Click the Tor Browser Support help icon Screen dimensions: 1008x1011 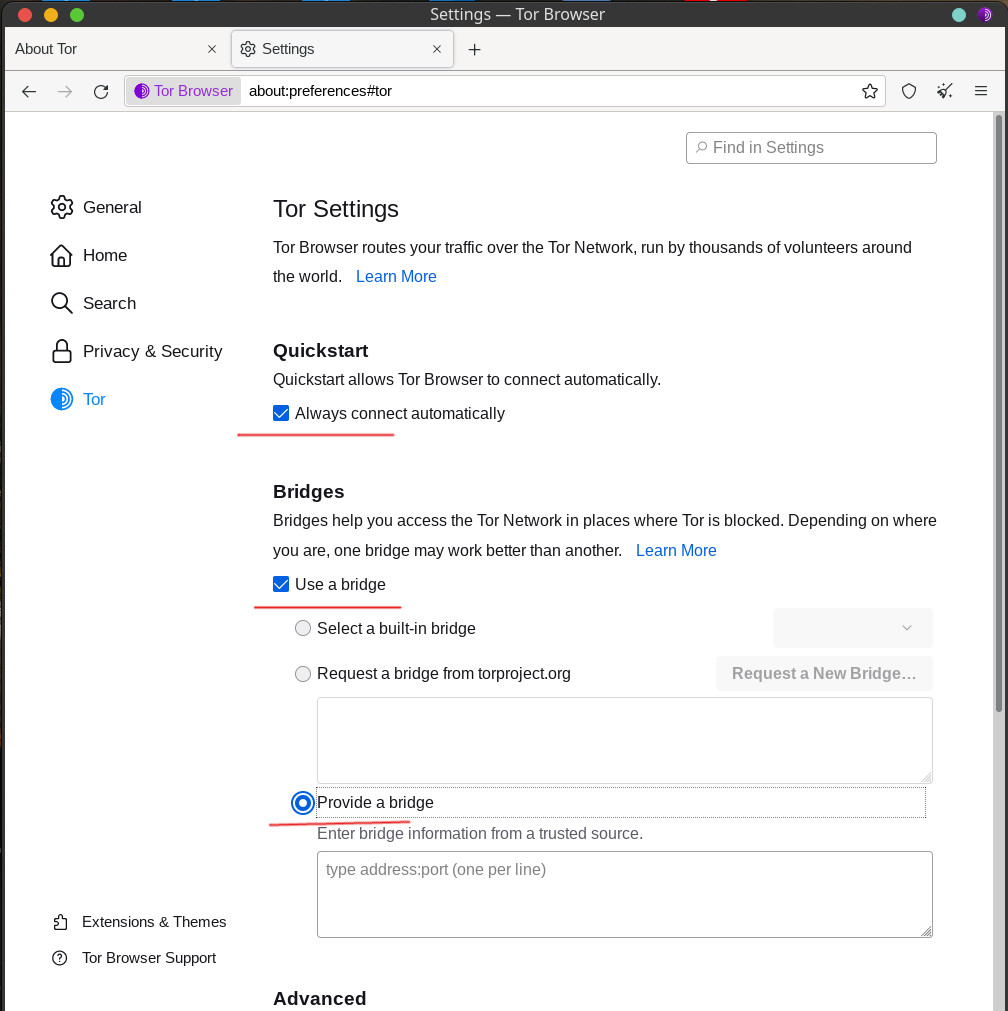pyautogui.click(x=59, y=958)
